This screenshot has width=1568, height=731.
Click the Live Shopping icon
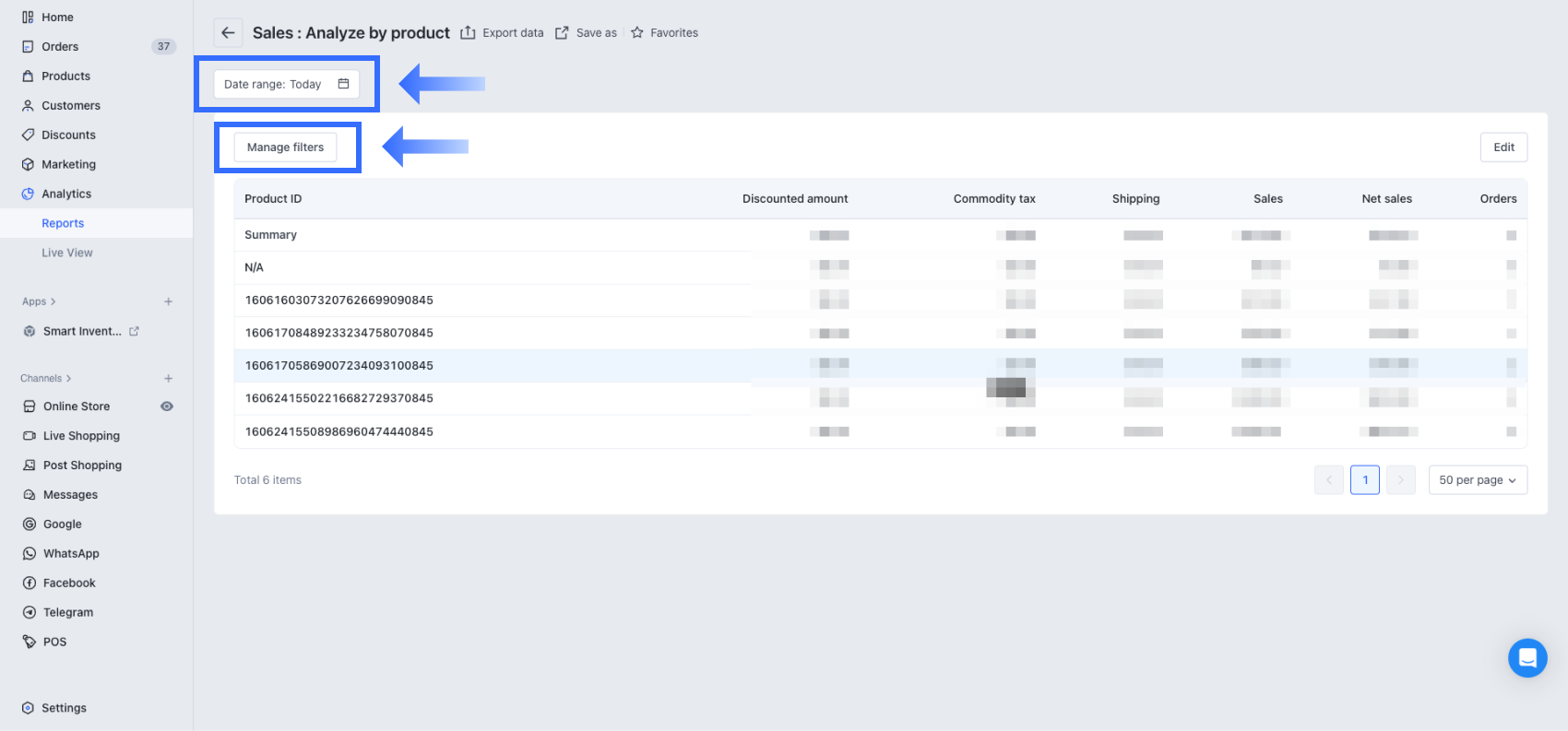(30, 435)
